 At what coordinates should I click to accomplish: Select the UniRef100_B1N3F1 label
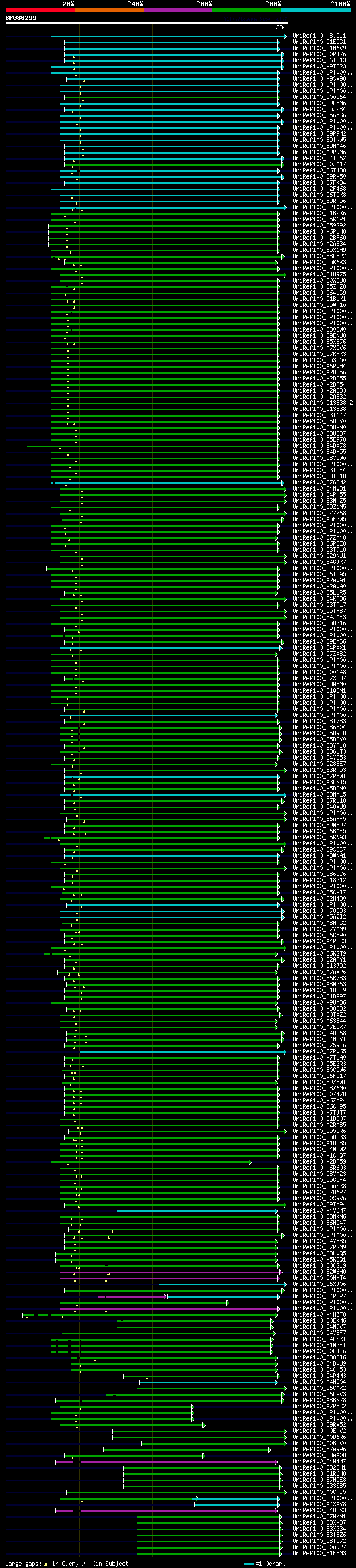319,1345
